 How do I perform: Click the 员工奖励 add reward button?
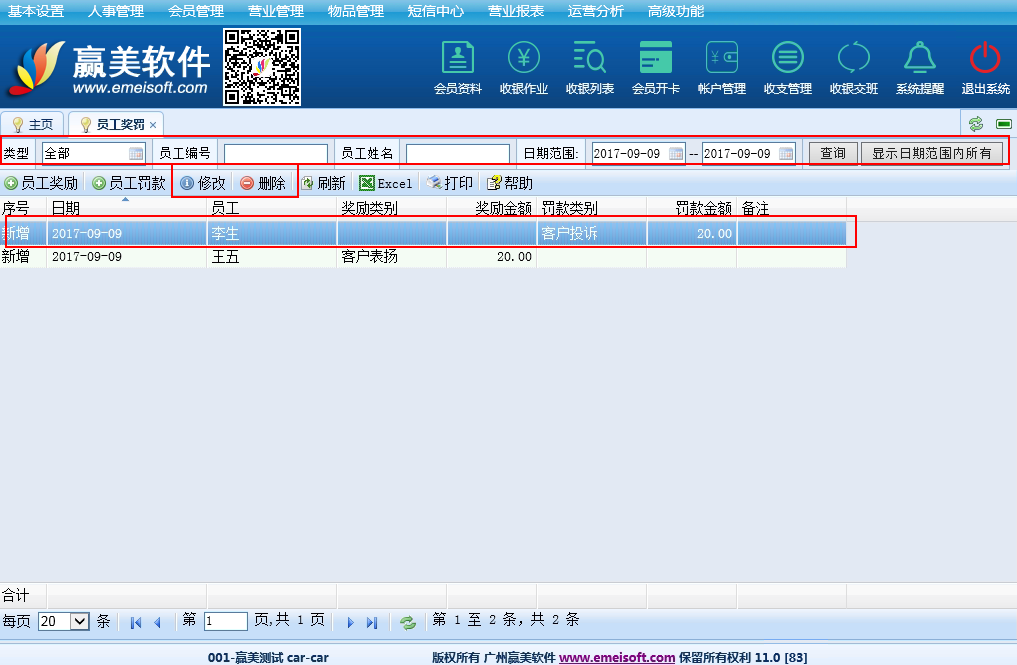point(42,183)
